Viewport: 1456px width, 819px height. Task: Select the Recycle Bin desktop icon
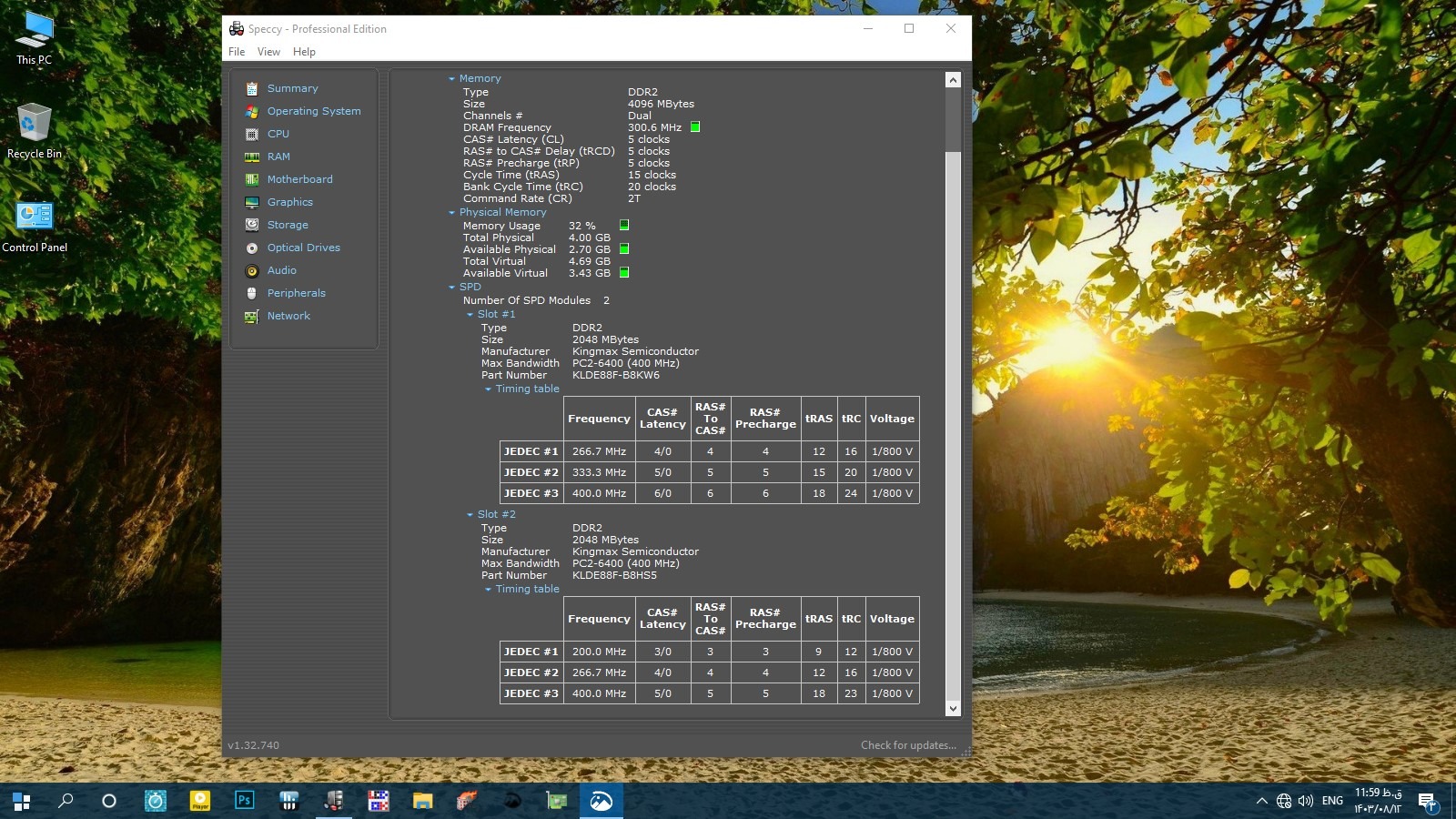35,131
